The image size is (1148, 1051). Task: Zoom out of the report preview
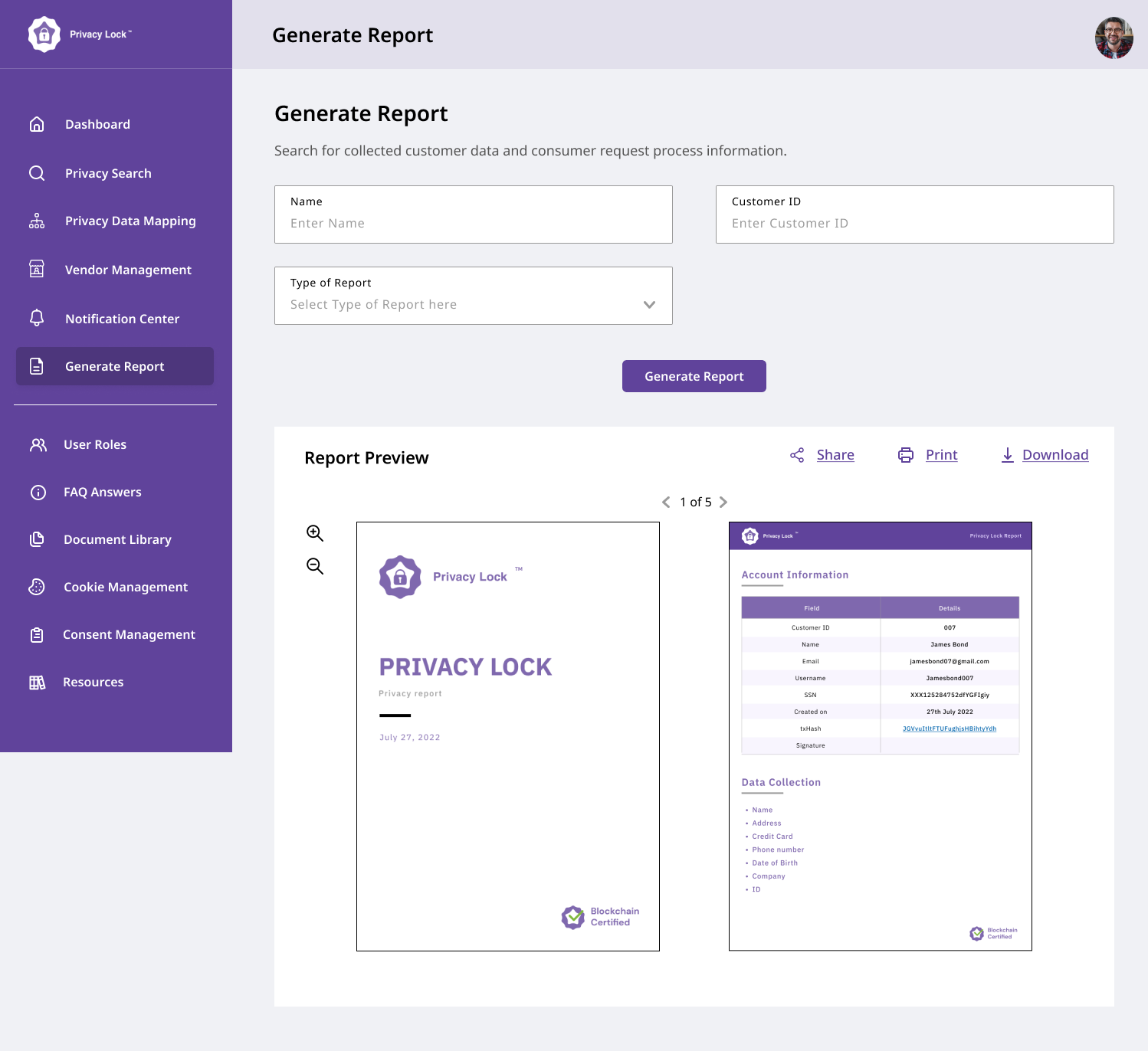tap(313, 566)
